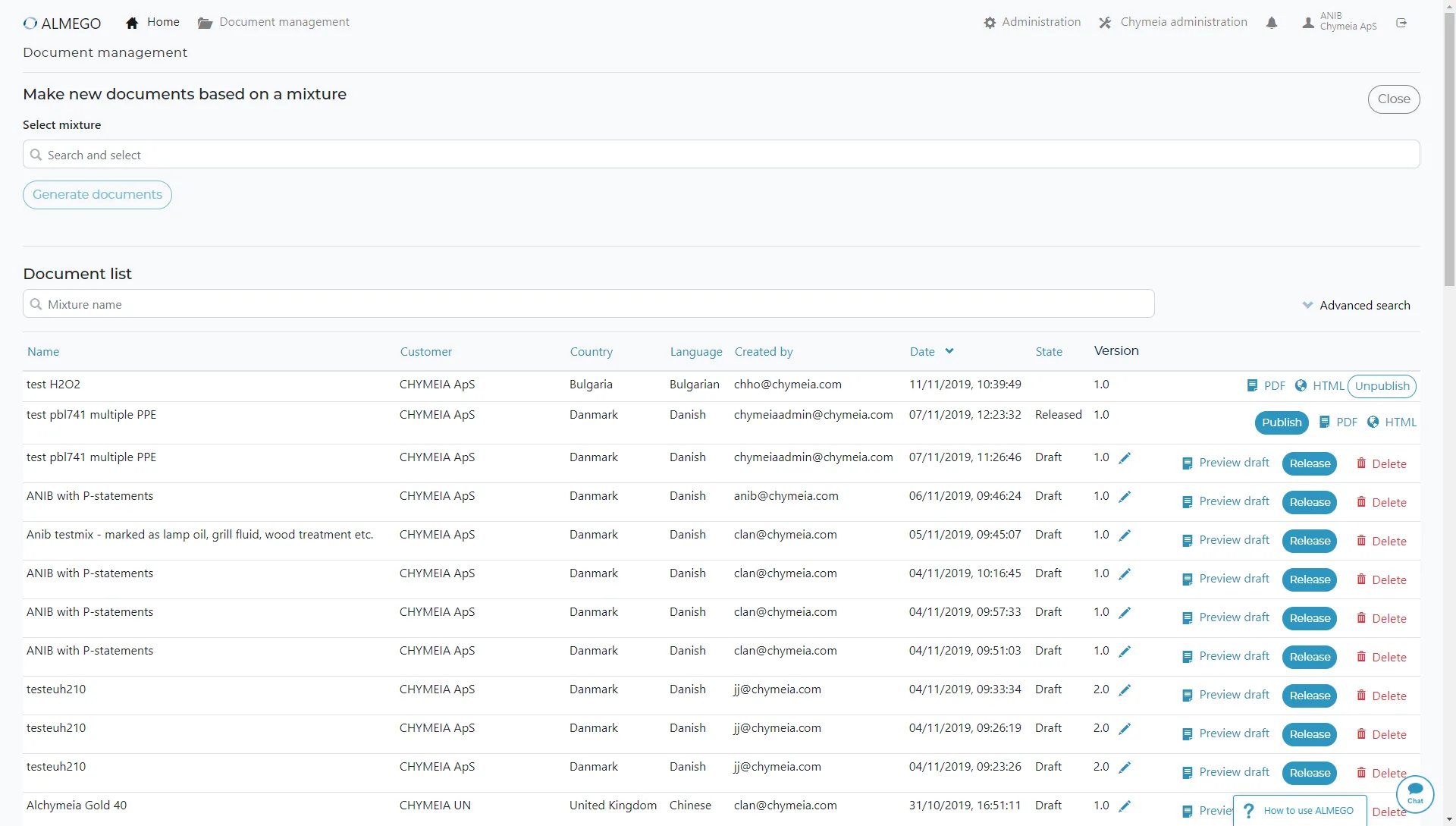
Task: Sort by State column
Action: click(1049, 352)
